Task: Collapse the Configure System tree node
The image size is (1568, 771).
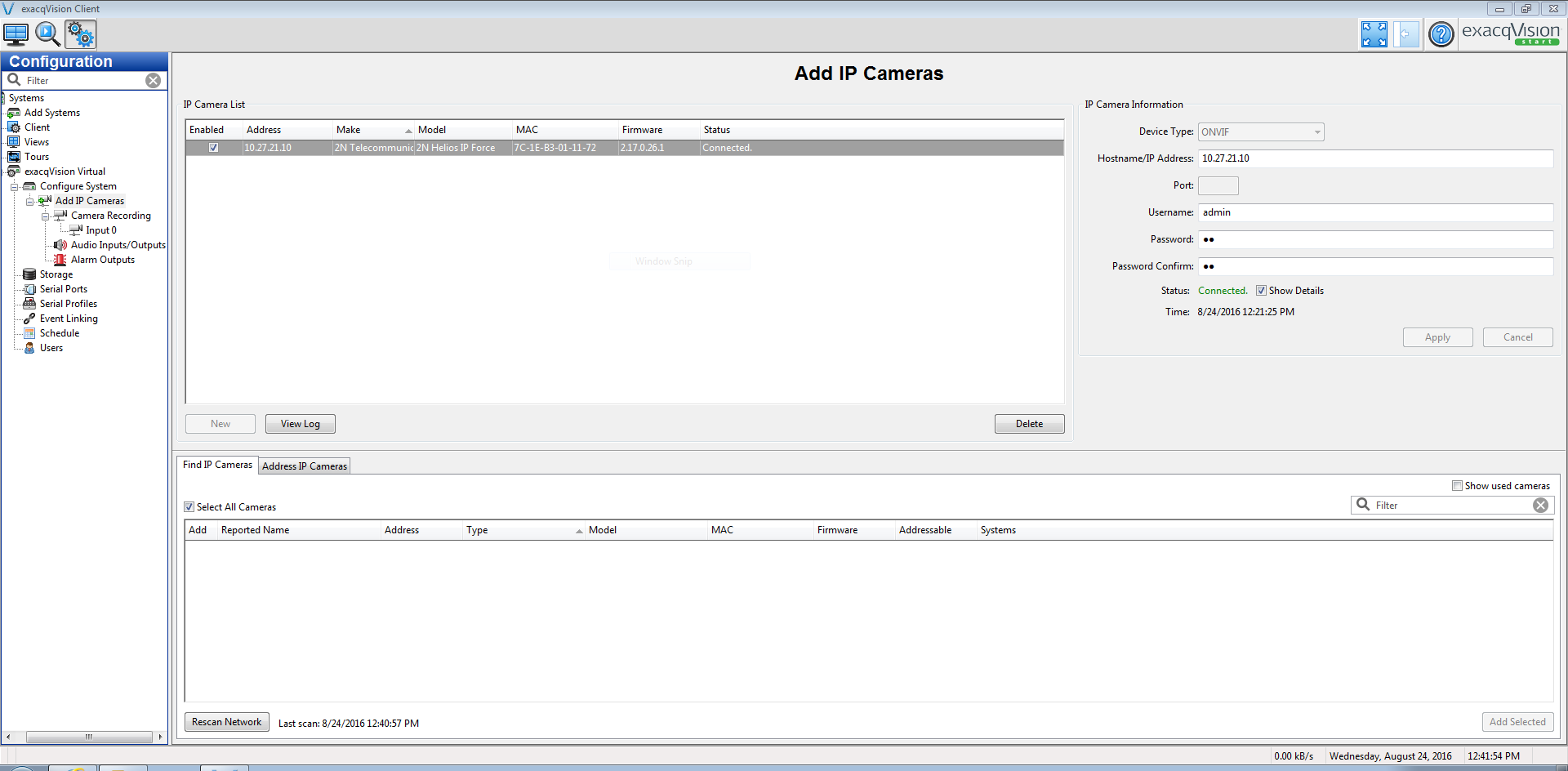Action: pyautogui.click(x=14, y=187)
